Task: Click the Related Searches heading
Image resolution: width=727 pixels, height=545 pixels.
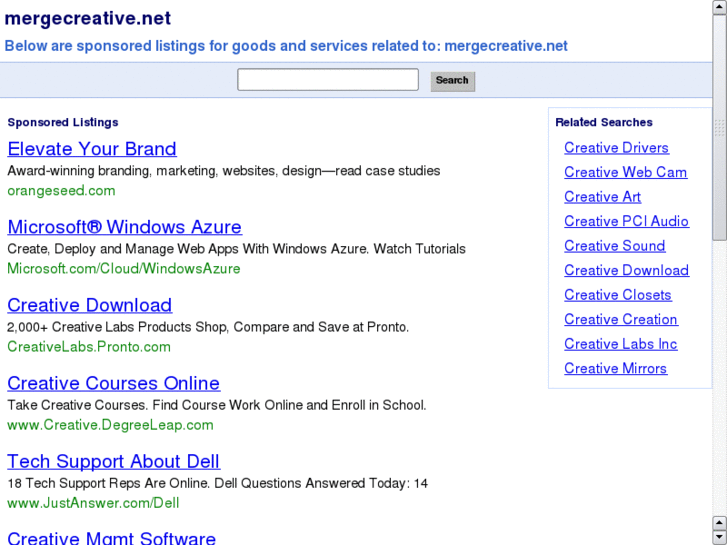Action: pyautogui.click(x=604, y=122)
